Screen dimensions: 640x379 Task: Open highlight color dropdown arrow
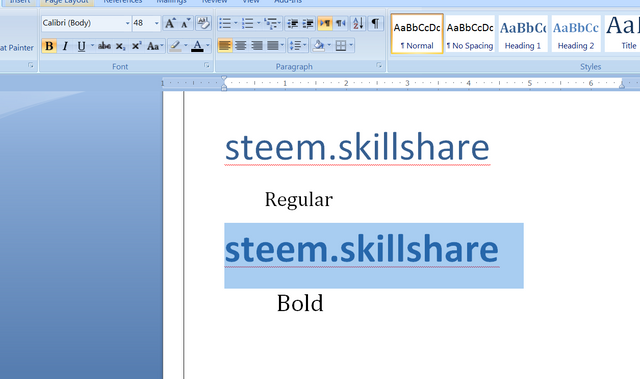point(186,46)
